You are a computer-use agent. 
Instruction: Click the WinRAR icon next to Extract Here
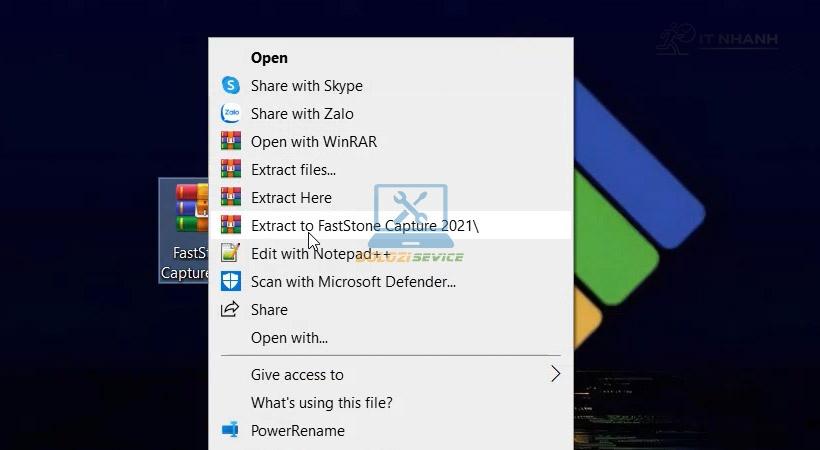point(231,198)
